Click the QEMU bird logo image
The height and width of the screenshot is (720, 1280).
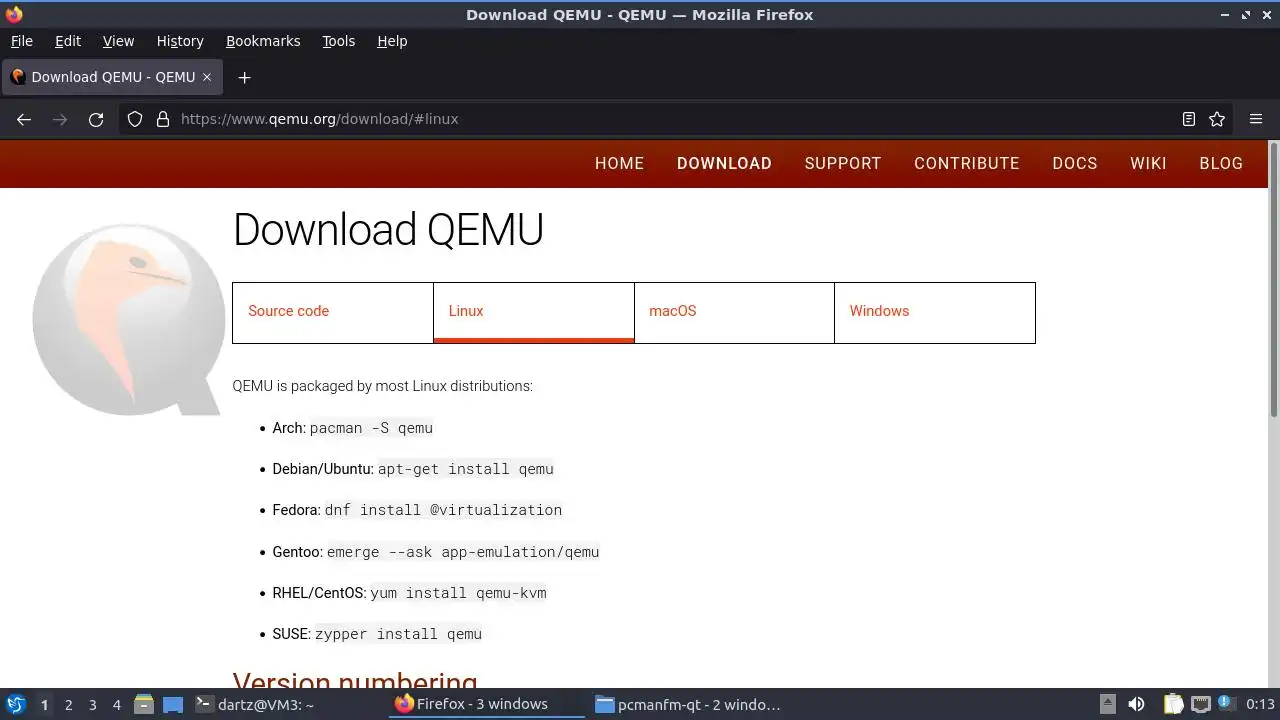point(128,318)
